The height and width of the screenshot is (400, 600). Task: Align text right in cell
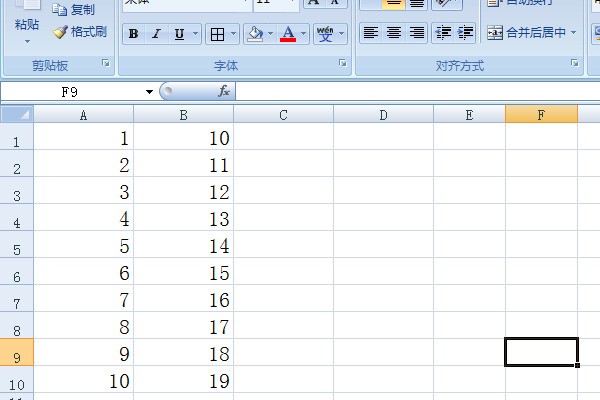(417, 33)
